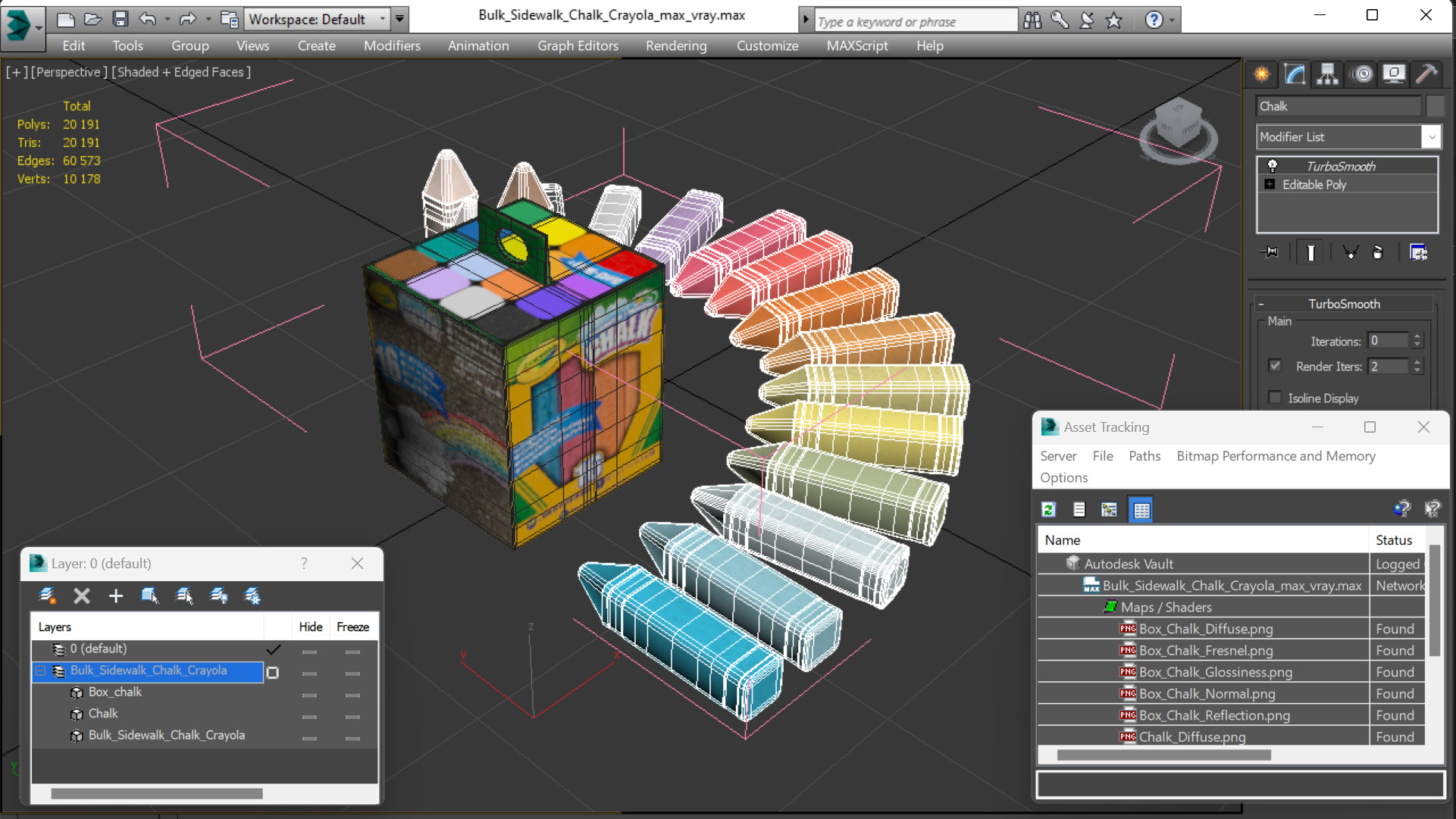Open Bitmap Performance and Memory menu
The height and width of the screenshot is (819, 1456).
1276,455
